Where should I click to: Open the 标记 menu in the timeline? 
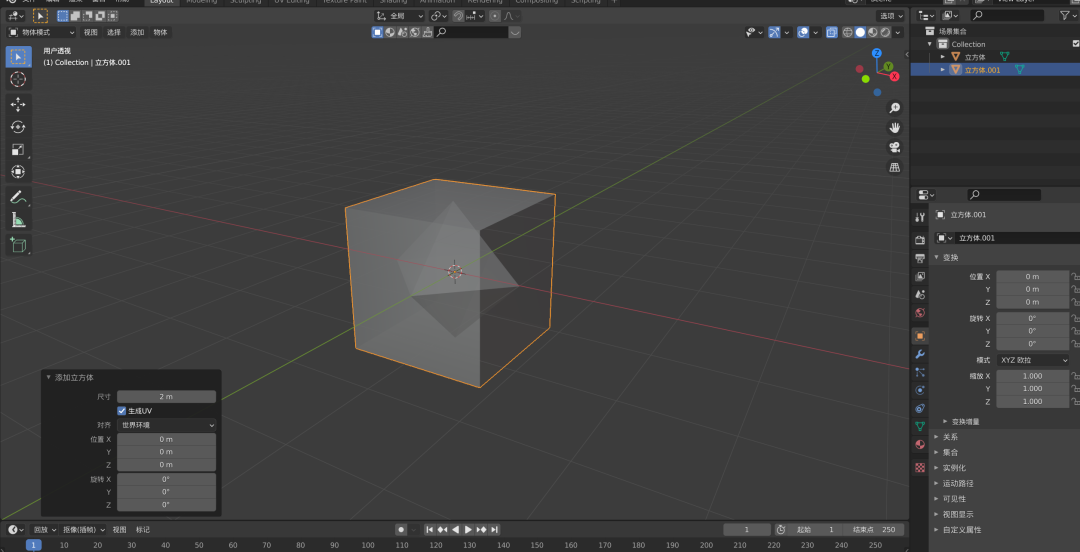[x=143, y=530]
